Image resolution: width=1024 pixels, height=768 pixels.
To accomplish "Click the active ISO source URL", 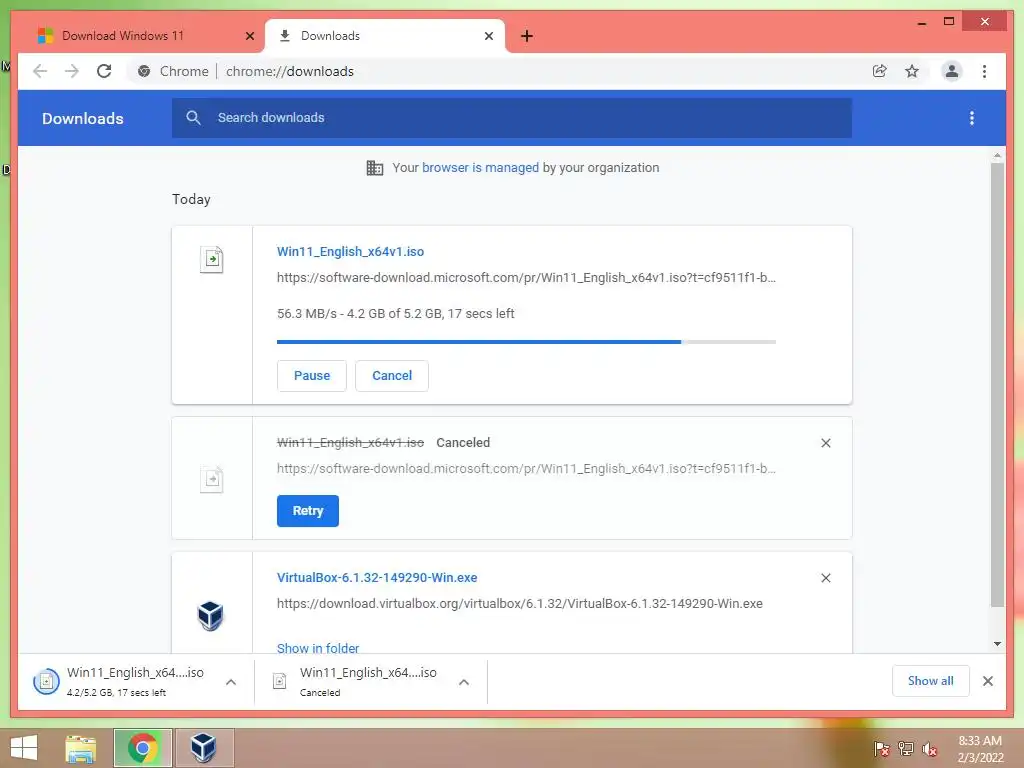I will [526, 278].
